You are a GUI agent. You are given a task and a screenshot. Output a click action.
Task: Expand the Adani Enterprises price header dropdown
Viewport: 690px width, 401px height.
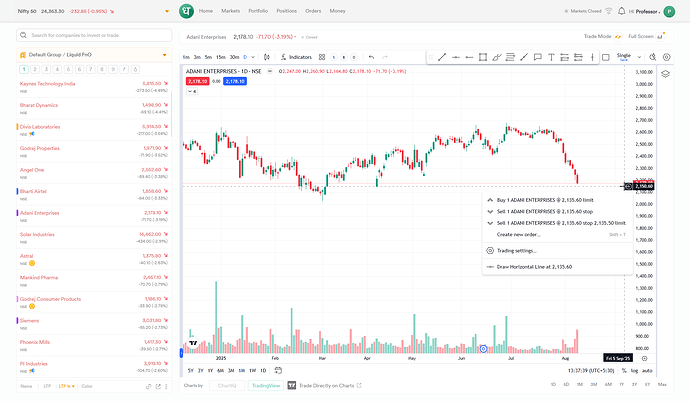coord(295,37)
